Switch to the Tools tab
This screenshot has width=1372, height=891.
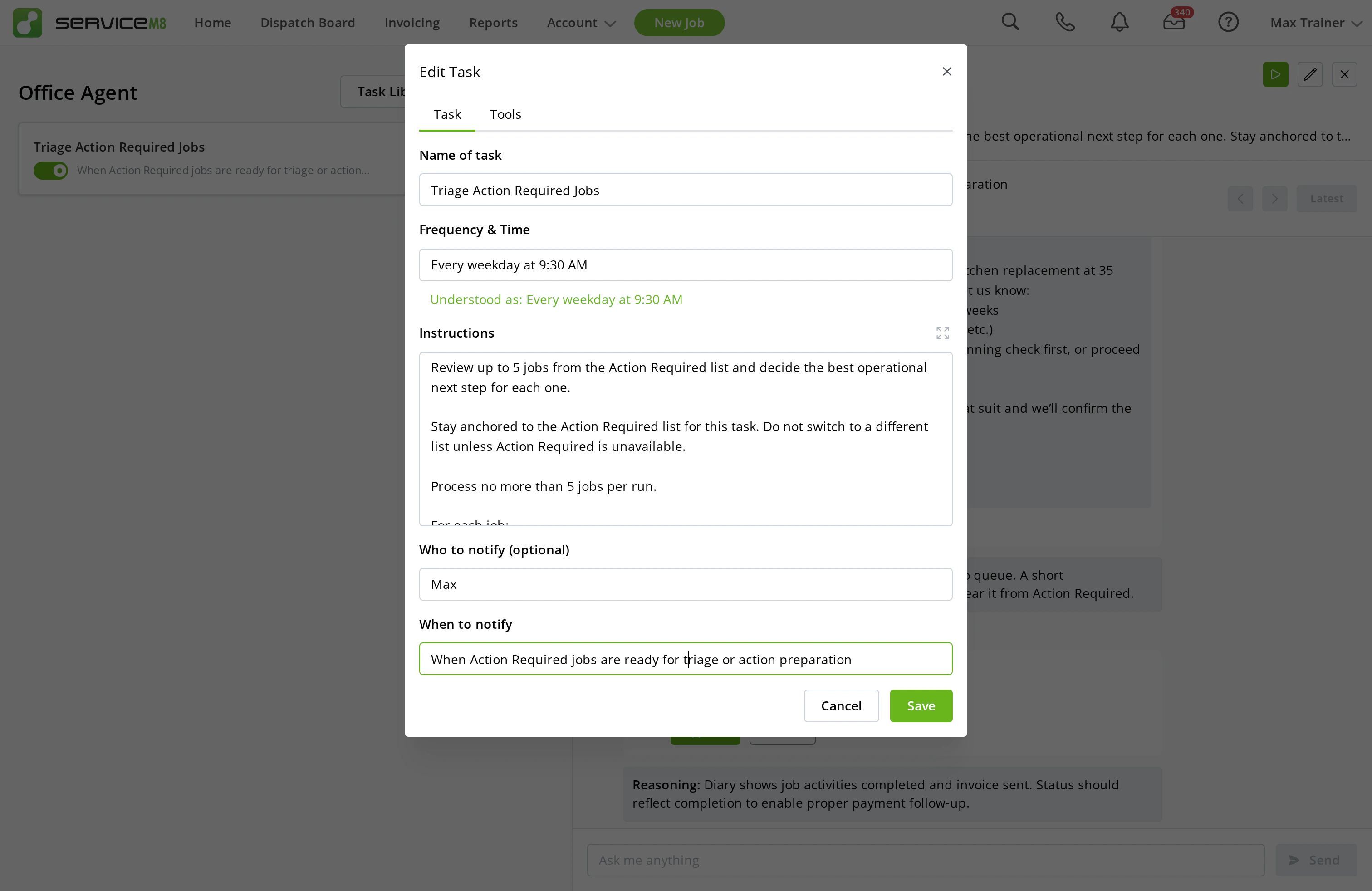tap(505, 114)
